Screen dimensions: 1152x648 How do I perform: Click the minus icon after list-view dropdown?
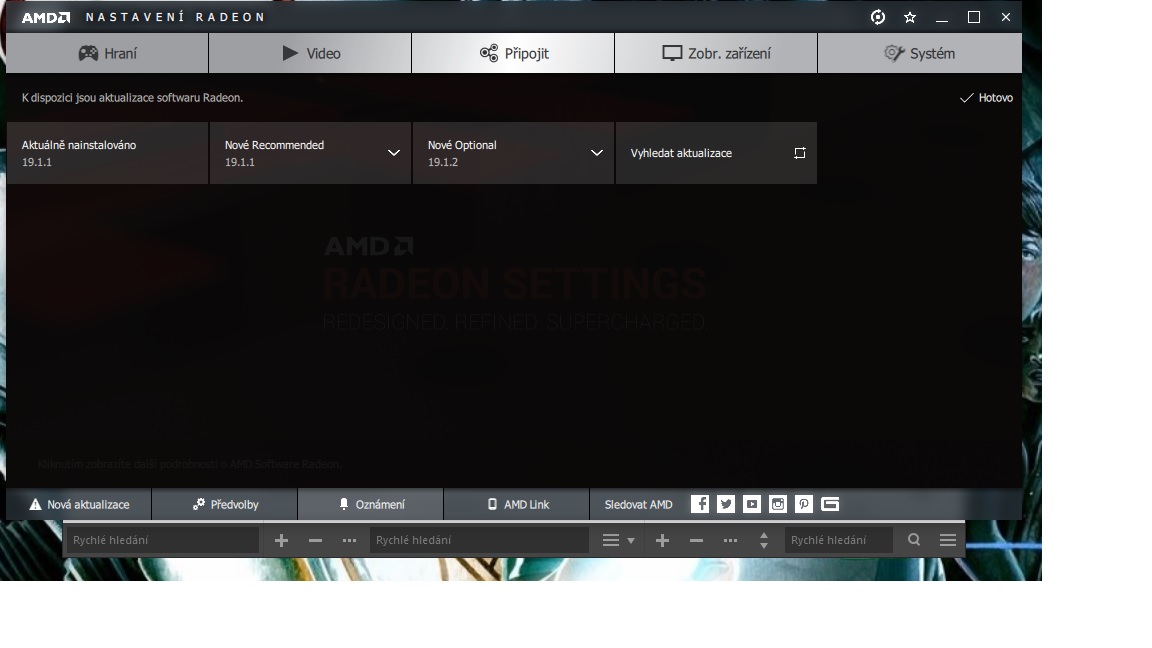click(696, 541)
